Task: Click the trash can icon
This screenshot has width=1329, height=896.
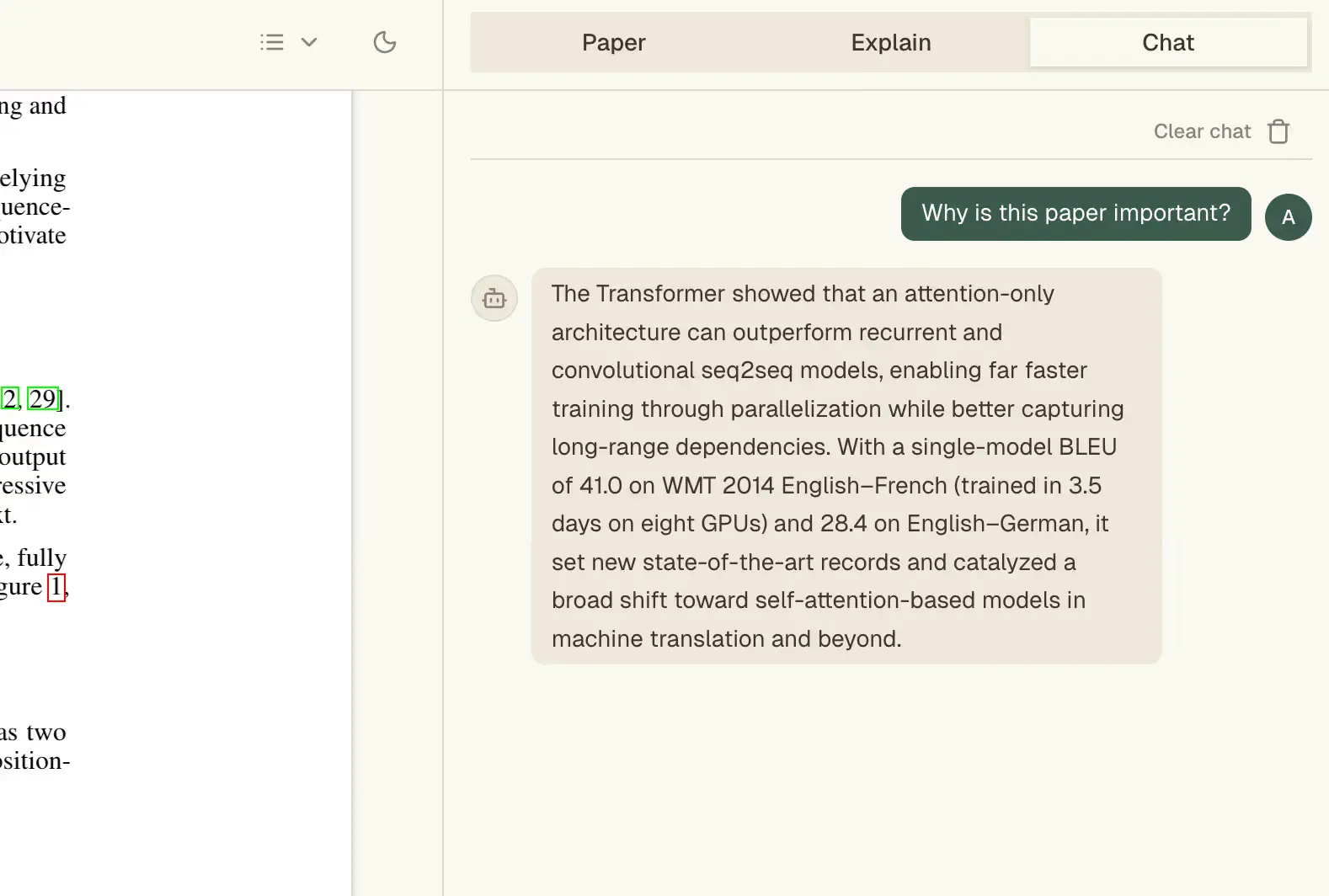Action: (x=1278, y=131)
